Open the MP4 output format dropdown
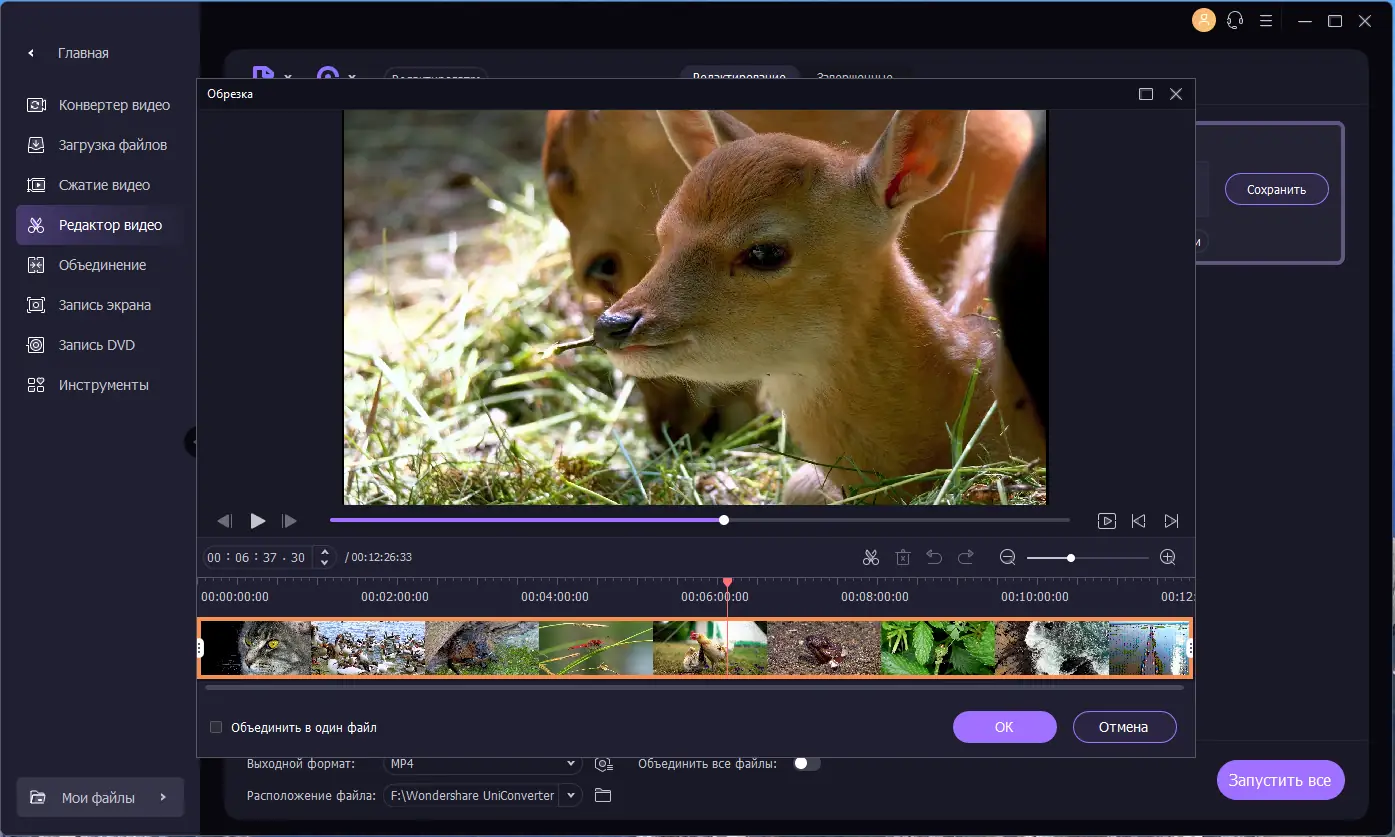 (482, 764)
